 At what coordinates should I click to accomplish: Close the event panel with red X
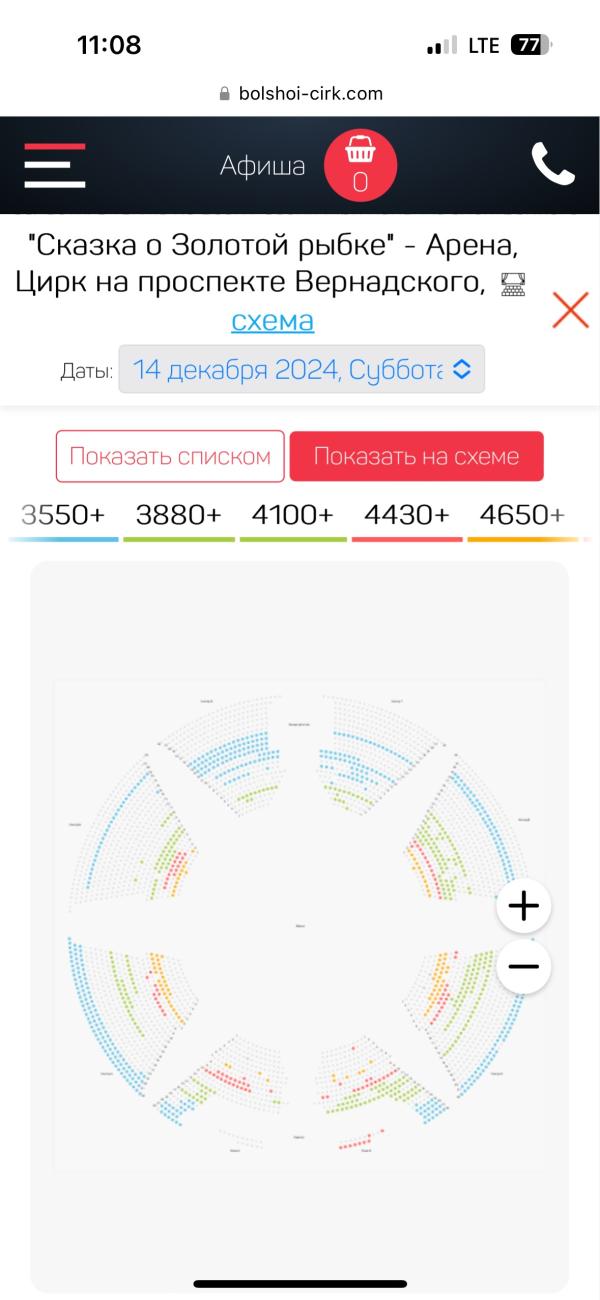pos(570,310)
